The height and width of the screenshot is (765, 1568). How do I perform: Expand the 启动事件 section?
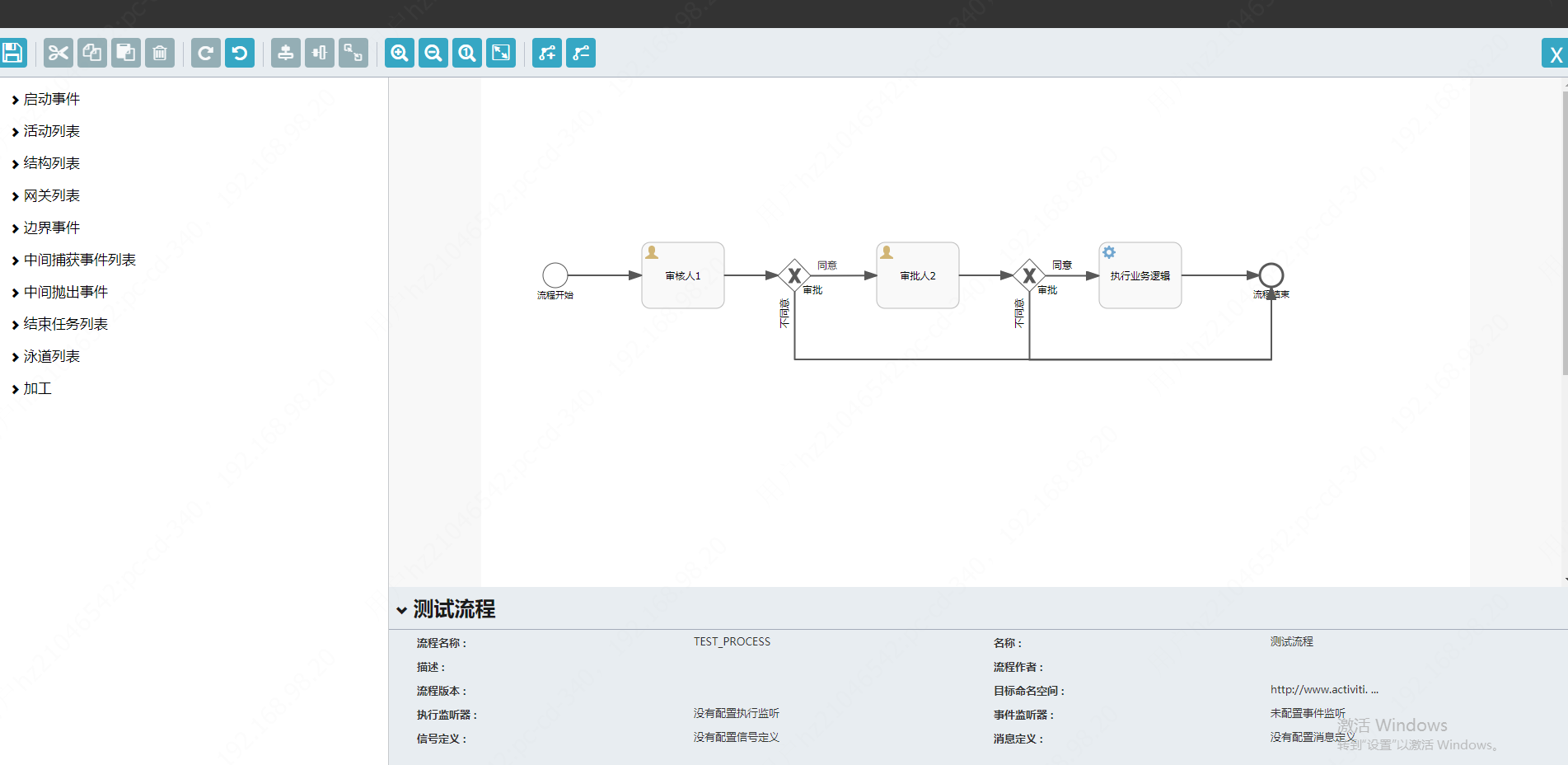[x=50, y=99]
